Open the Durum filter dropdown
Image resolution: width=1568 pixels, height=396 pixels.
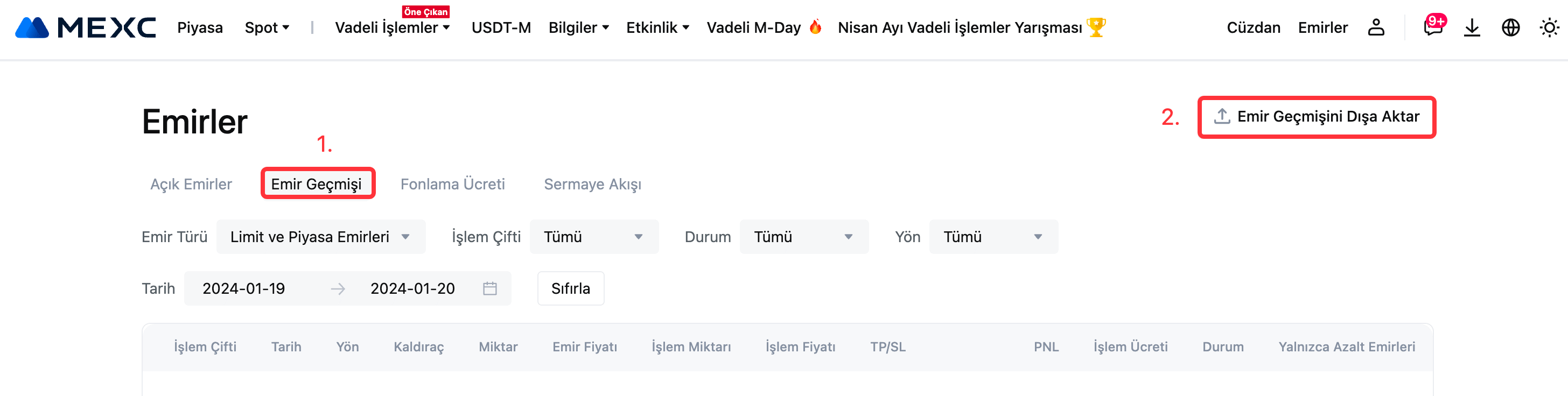[803, 237]
